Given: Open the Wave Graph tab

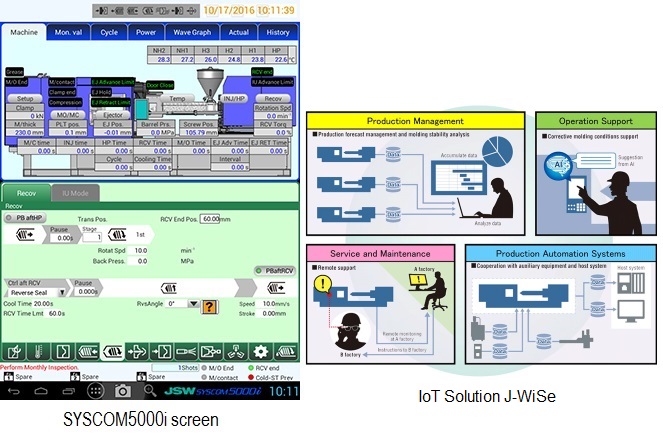Looking at the screenshot, I should pyautogui.click(x=192, y=32).
